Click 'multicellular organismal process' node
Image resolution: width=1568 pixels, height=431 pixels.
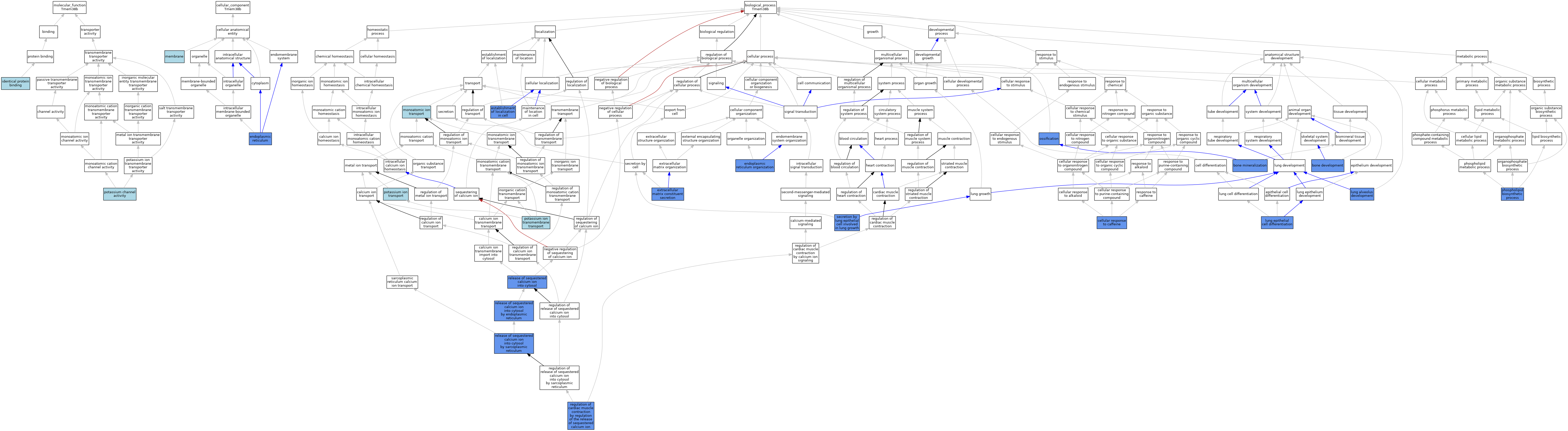pyautogui.click(x=891, y=57)
